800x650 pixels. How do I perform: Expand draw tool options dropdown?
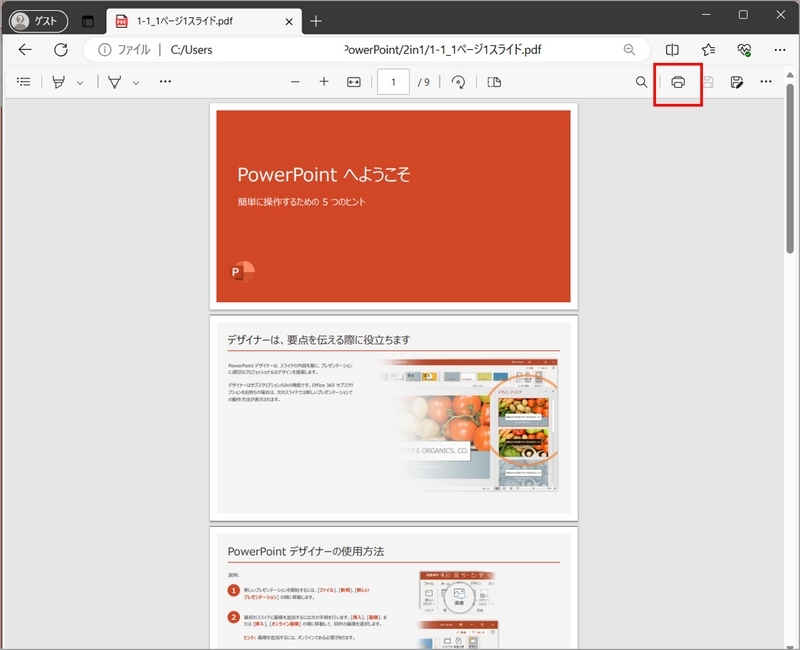click(x=136, y=82)
